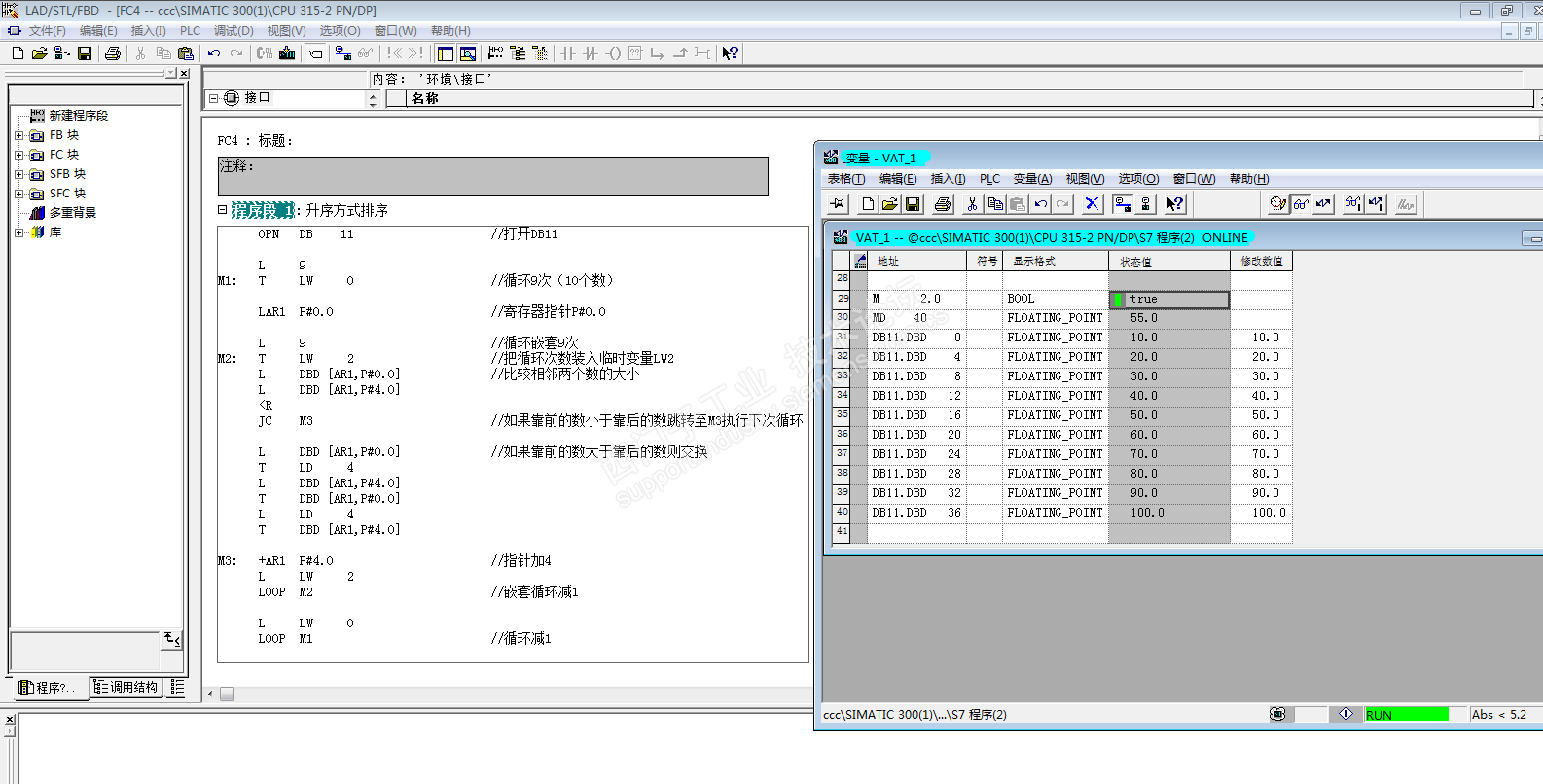The image size is (1543, 784).
Task: Paste icon in LAD/STL/FBD toolbar
Action: click(x=186, y=53)
